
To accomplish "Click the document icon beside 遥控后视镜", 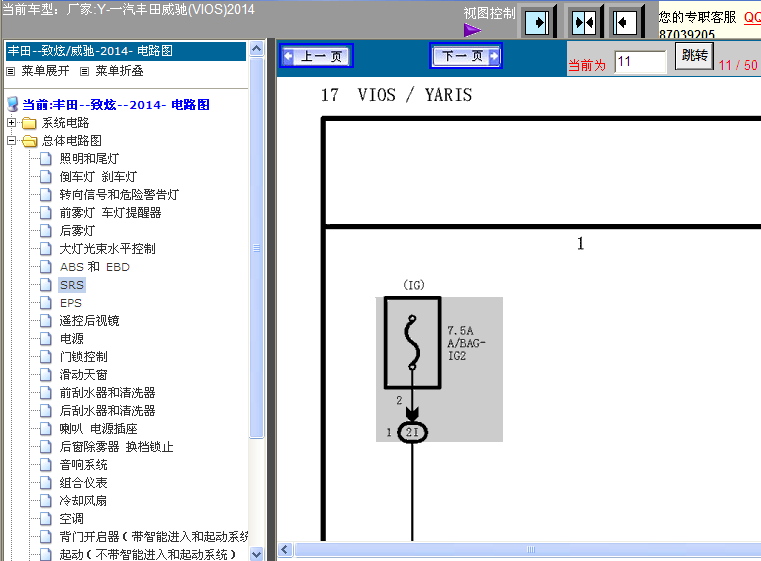I will point(46,321).
